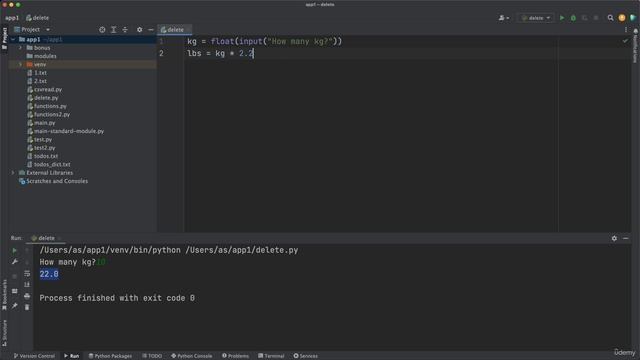Image resolution: width=640 pixels, height=360 pixels.
Task: Expand the bonus folder
Action: click(20, 48)
